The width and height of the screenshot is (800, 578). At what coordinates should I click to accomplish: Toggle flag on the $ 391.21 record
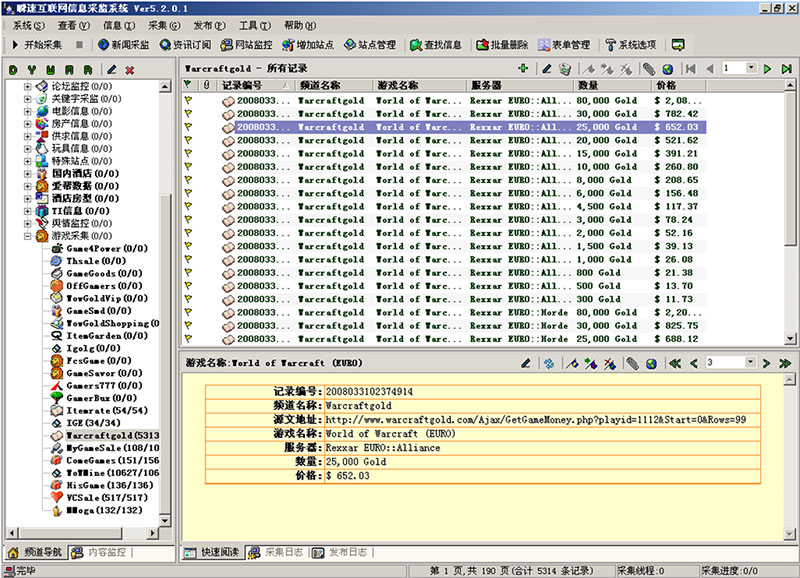(188, 153)
